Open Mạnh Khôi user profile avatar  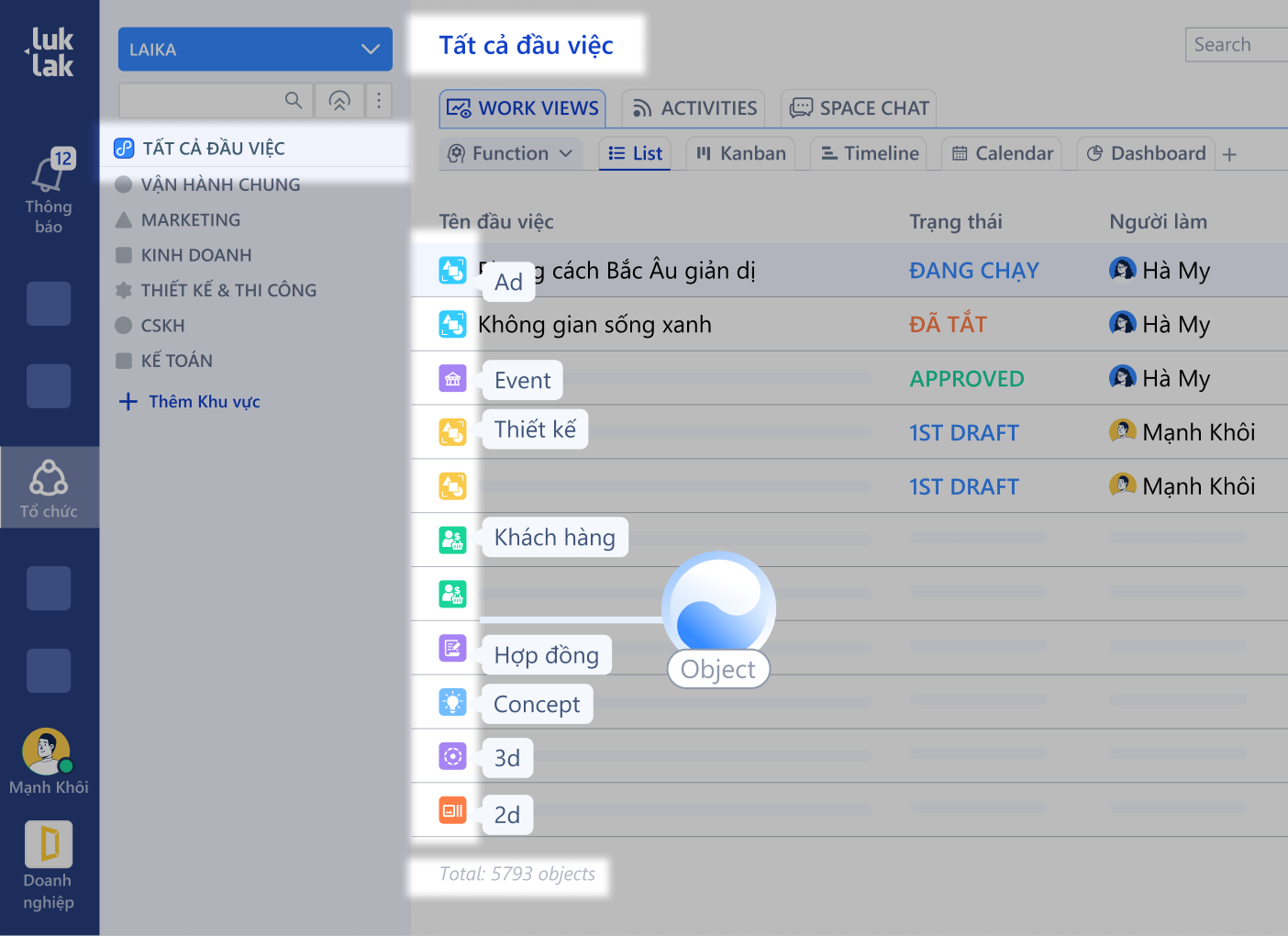[46, 752]
